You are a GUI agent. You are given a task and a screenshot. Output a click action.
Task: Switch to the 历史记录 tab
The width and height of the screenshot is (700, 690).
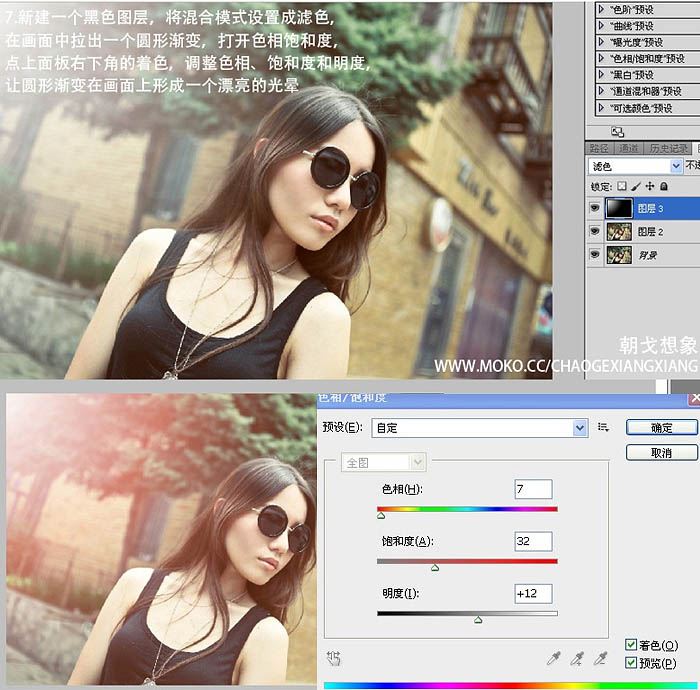[x=668, y=148]
